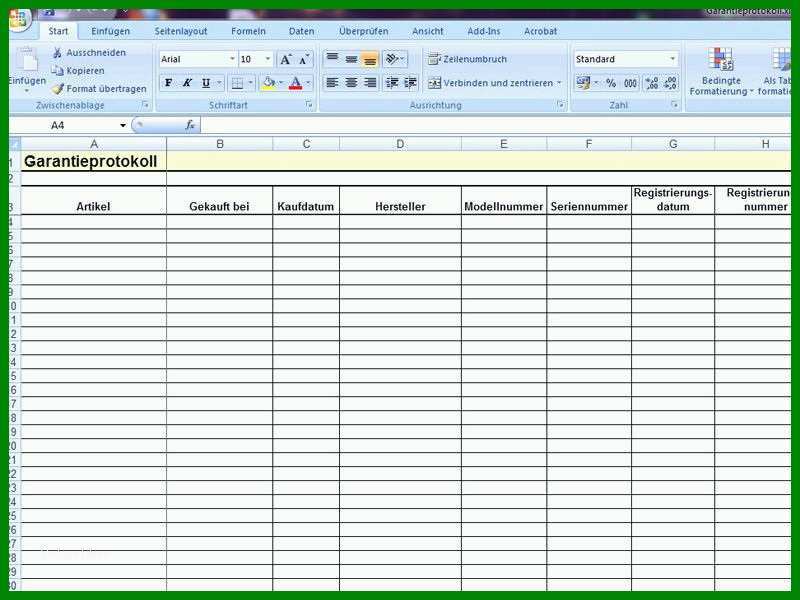
Task: Align text right
Action: pos(369,83)
